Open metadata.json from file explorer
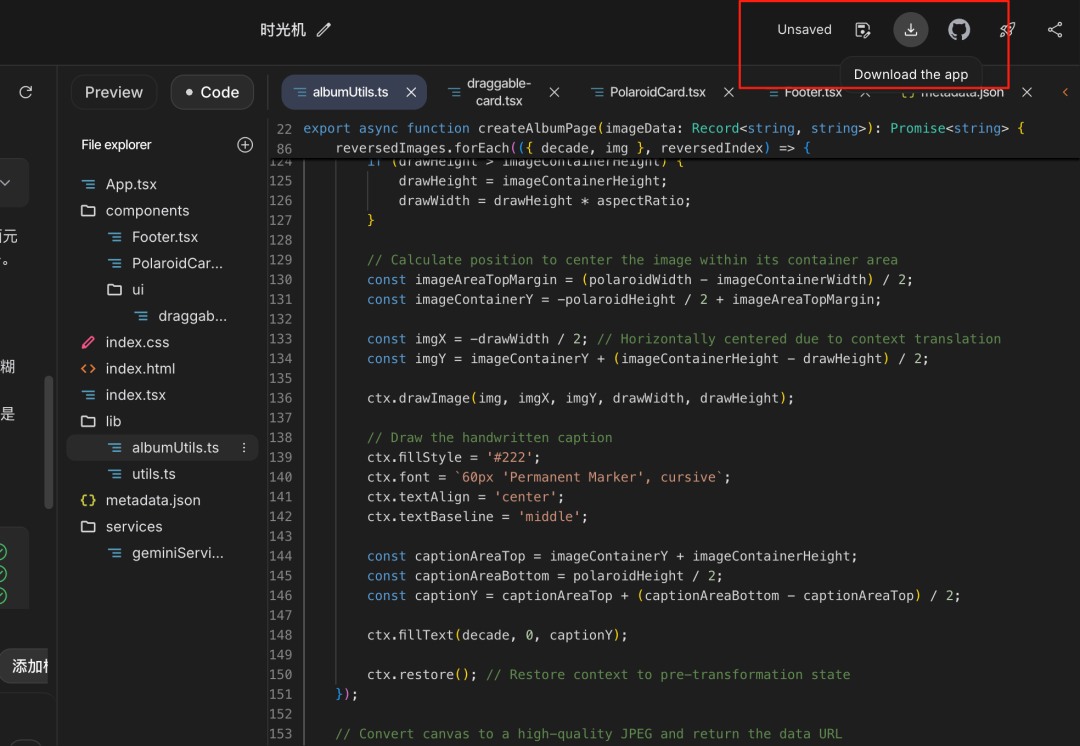 tap(152, 500)
